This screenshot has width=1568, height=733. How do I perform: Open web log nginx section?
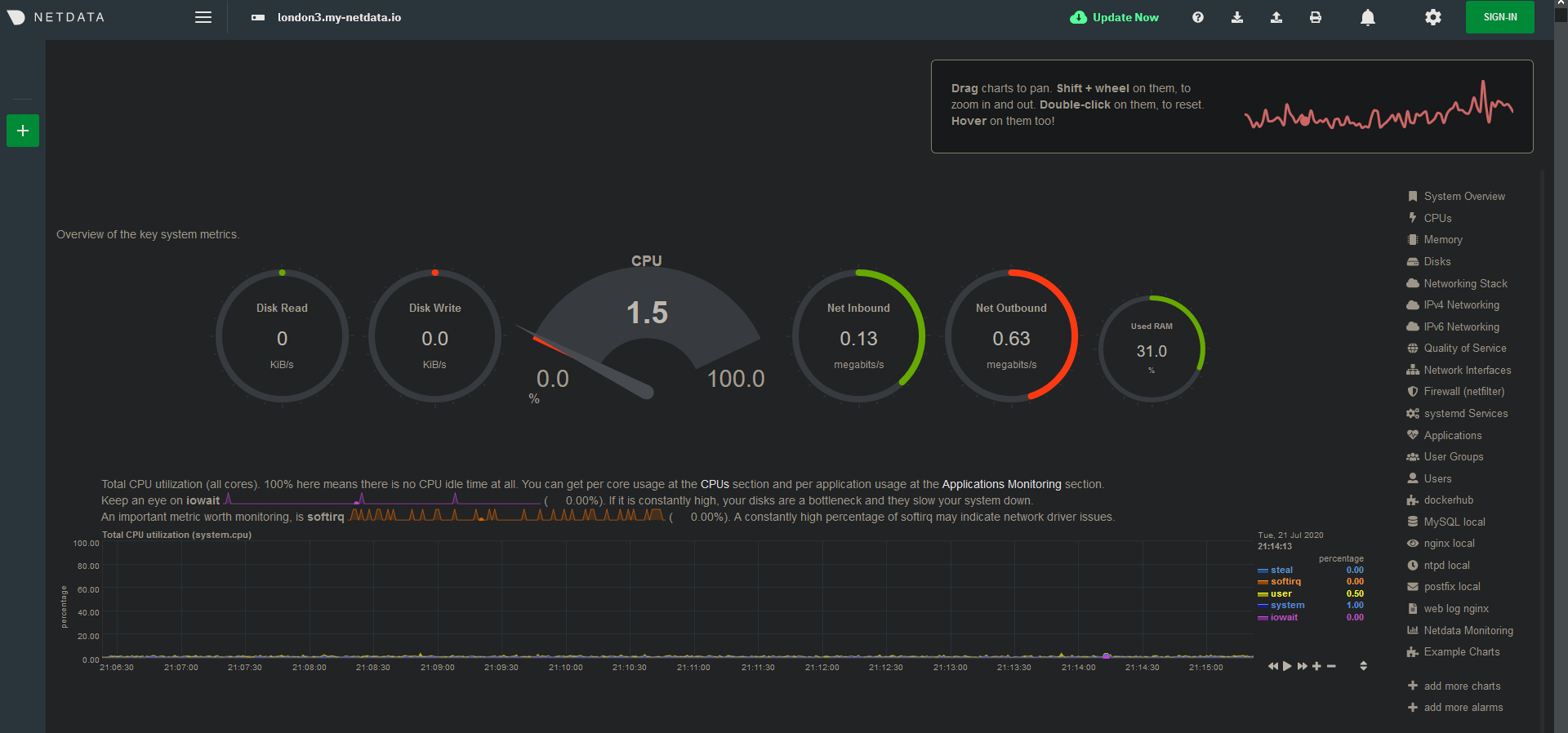1456,609
